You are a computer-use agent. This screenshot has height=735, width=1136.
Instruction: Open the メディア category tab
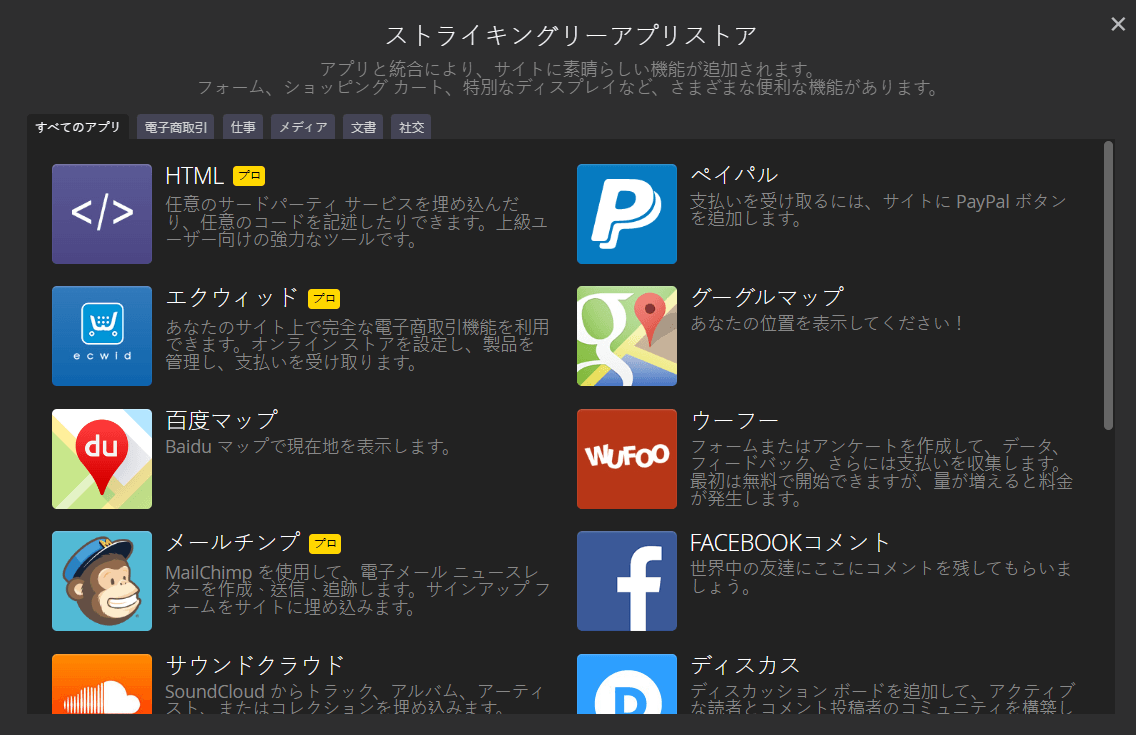(303, 127)
